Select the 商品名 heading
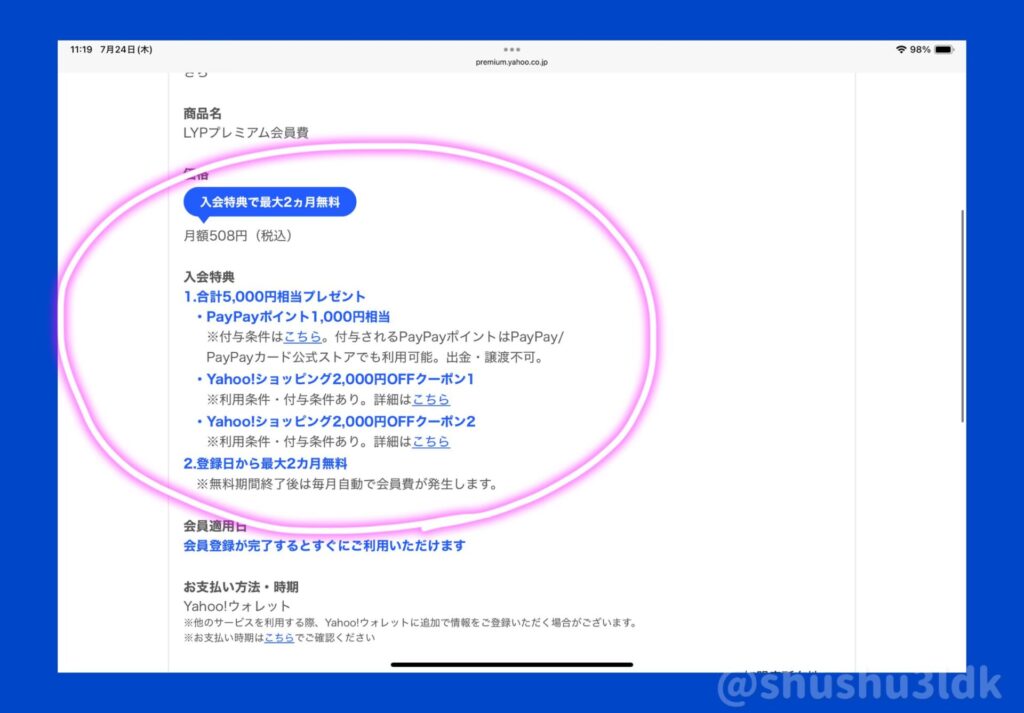 coord(202,114)
